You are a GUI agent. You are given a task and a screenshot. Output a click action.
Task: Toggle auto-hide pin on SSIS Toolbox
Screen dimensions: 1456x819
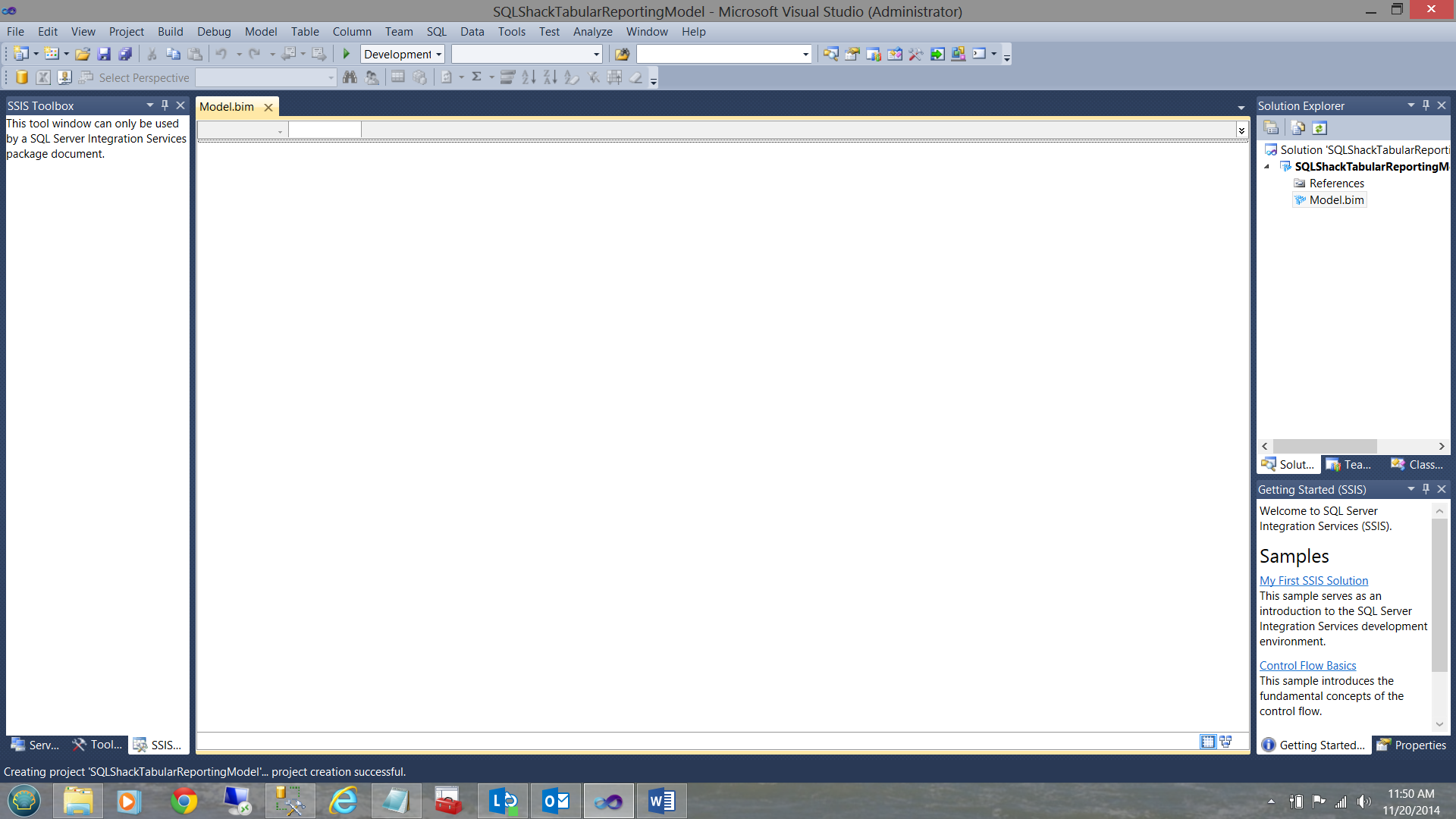click(165, 105)
